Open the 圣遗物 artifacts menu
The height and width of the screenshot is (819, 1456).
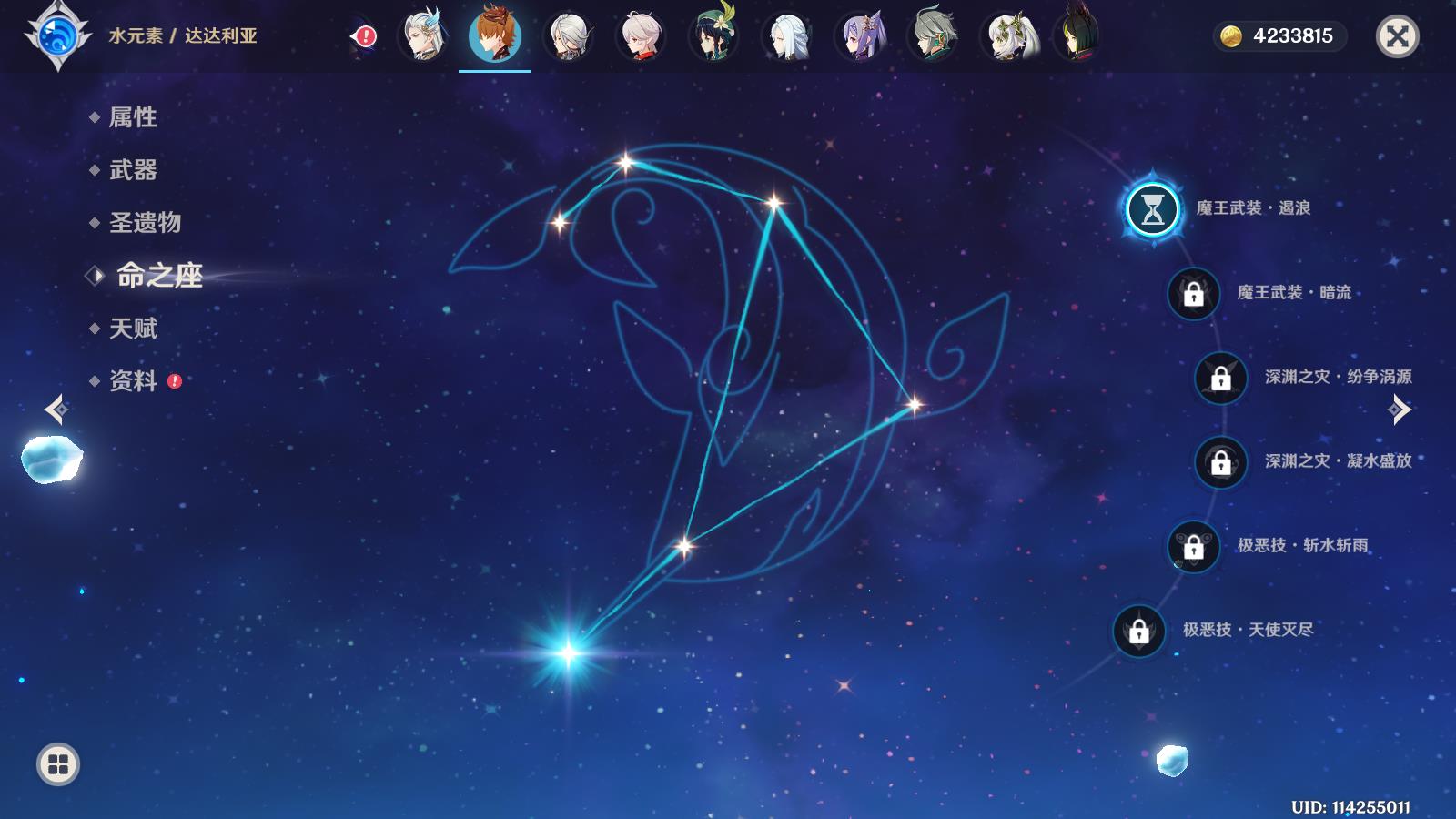145,223
